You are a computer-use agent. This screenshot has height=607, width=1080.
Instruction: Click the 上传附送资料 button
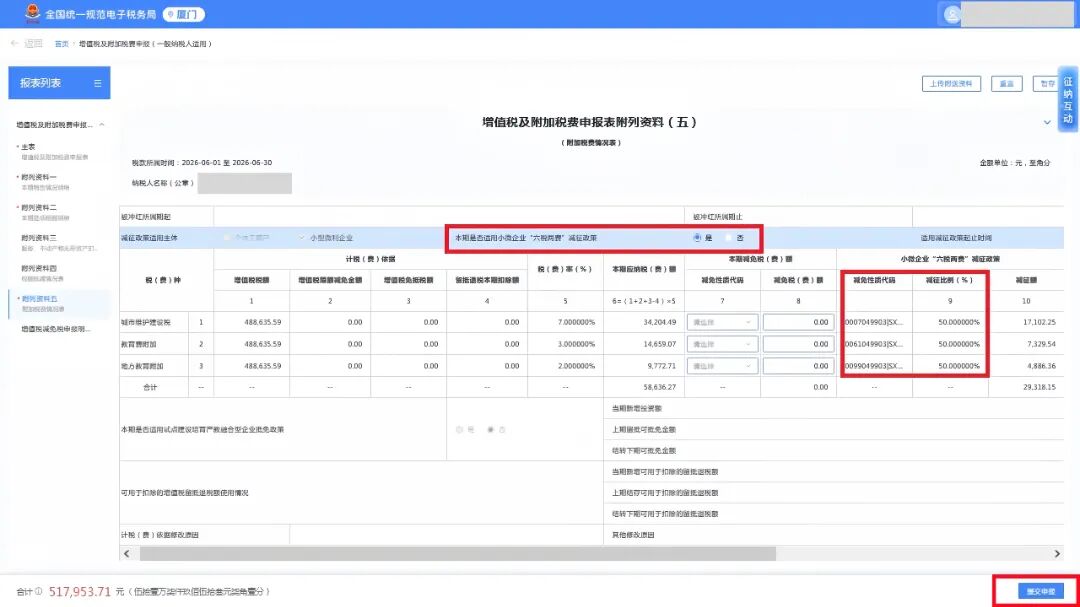click(x=951, y=83)
